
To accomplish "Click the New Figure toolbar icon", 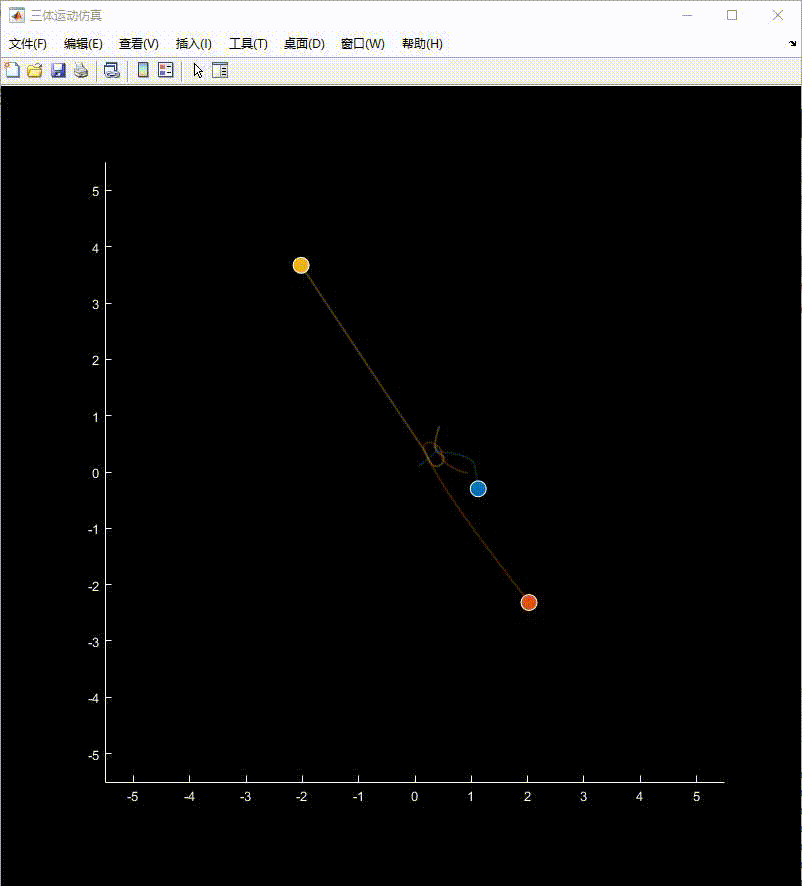I will pos(12,70).
